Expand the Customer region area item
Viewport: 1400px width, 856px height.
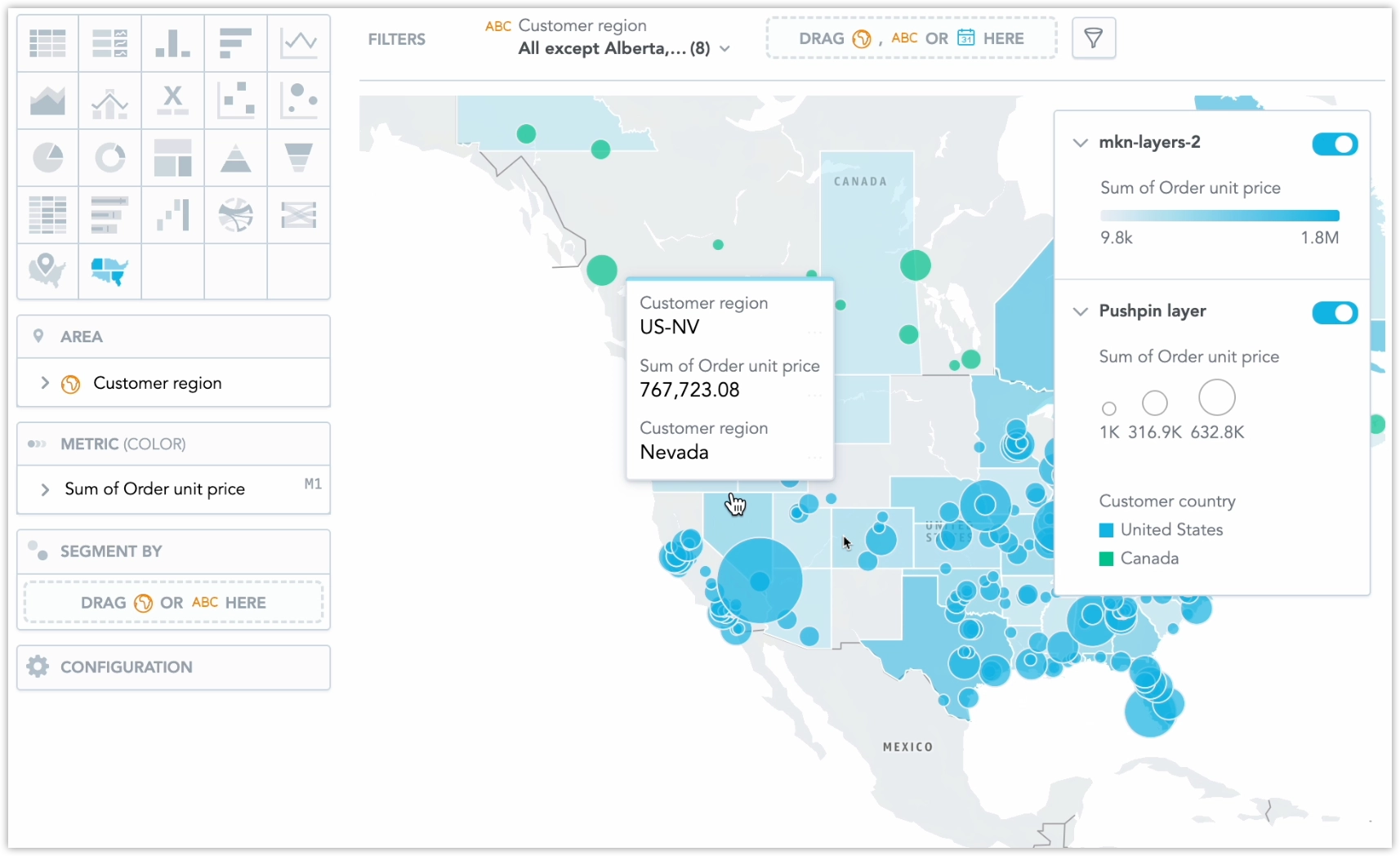[45, 383]
